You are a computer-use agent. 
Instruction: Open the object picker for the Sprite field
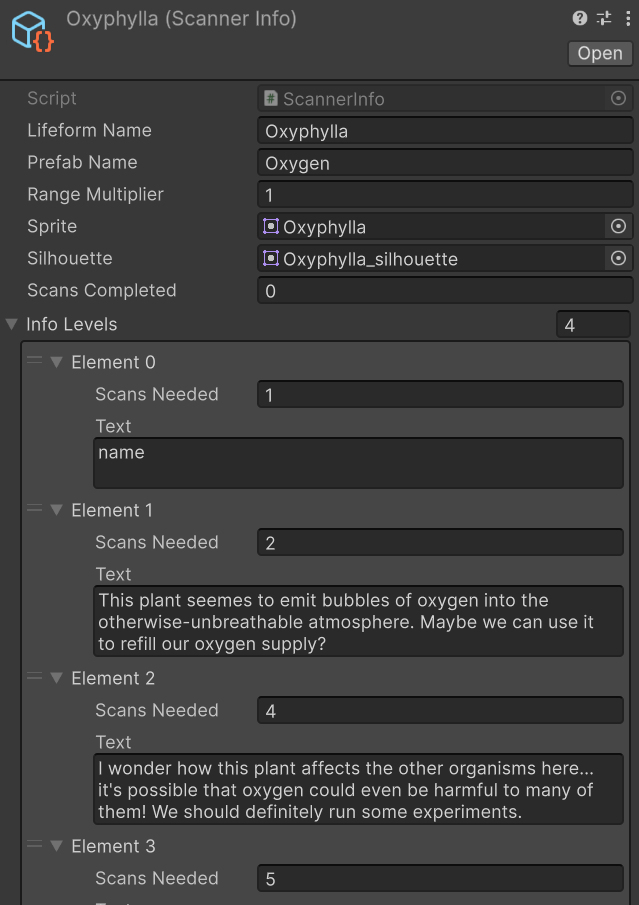618,226
